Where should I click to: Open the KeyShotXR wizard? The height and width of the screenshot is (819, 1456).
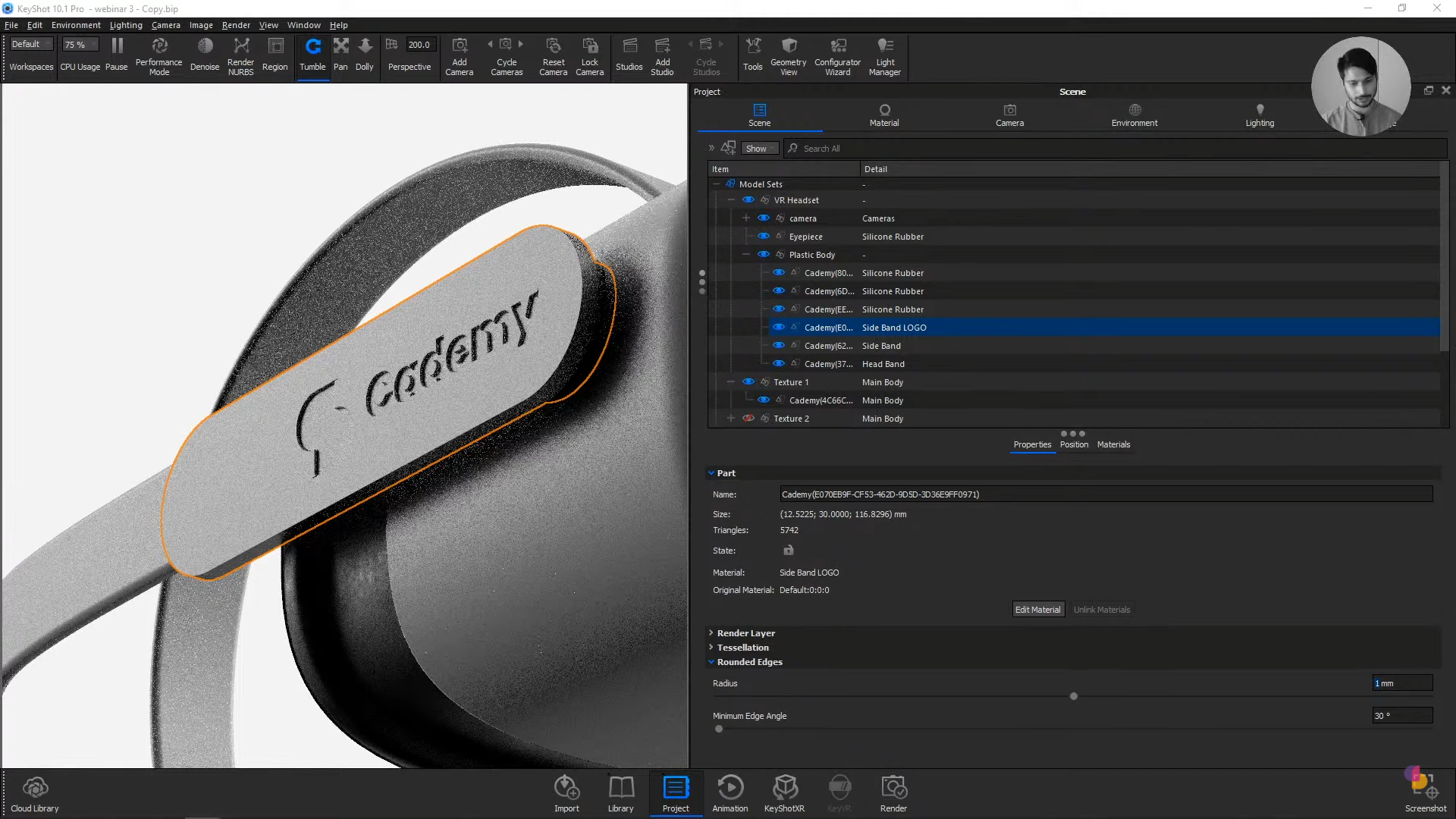(785, 794)
